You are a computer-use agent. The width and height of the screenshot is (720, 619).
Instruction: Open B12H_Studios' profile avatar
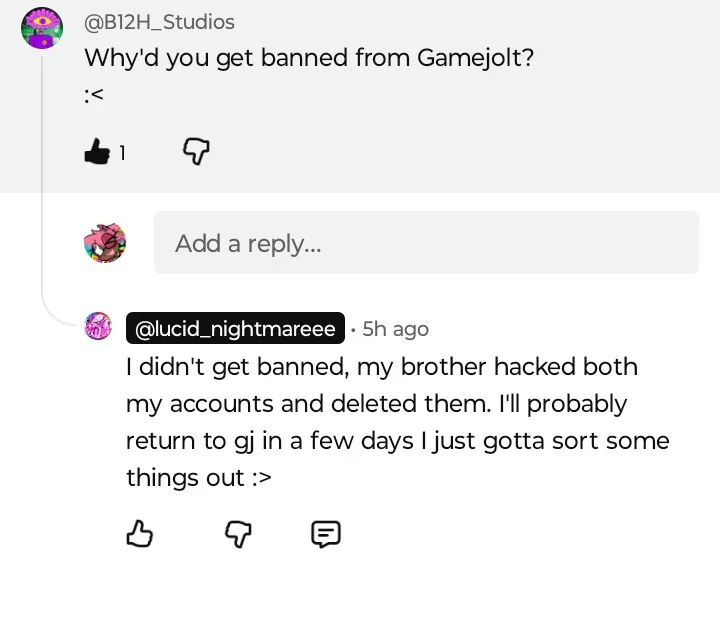pyautogui.click(x=45, y=27)
